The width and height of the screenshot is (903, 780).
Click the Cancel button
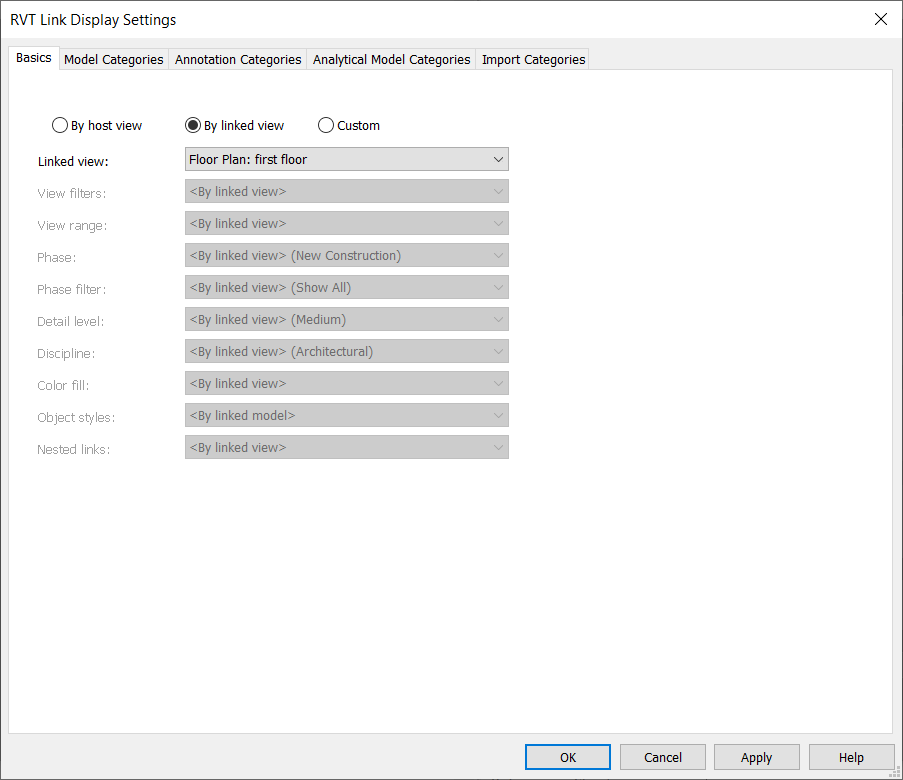[663, 757]
